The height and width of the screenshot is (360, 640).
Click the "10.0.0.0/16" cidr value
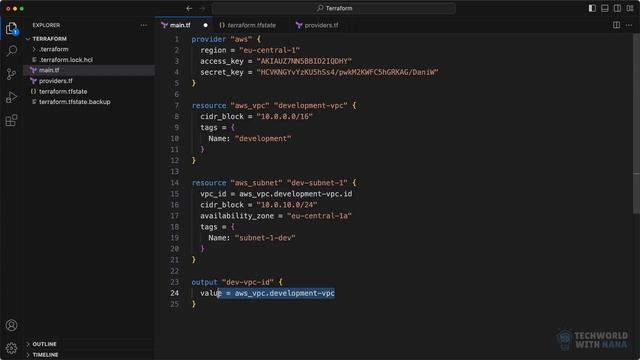284,116
